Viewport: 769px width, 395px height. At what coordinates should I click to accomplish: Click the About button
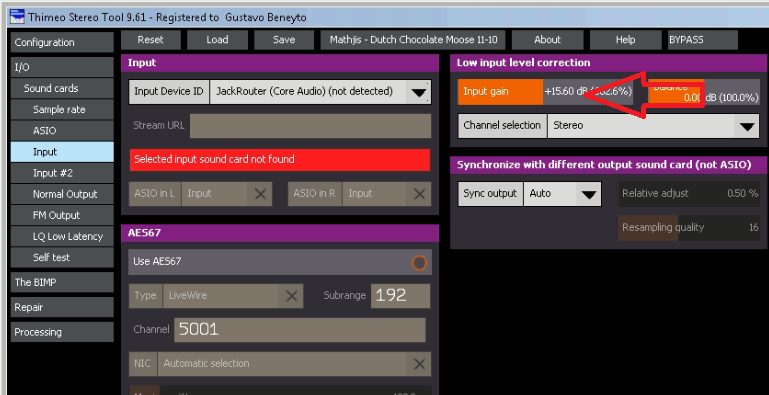point(547,40)
